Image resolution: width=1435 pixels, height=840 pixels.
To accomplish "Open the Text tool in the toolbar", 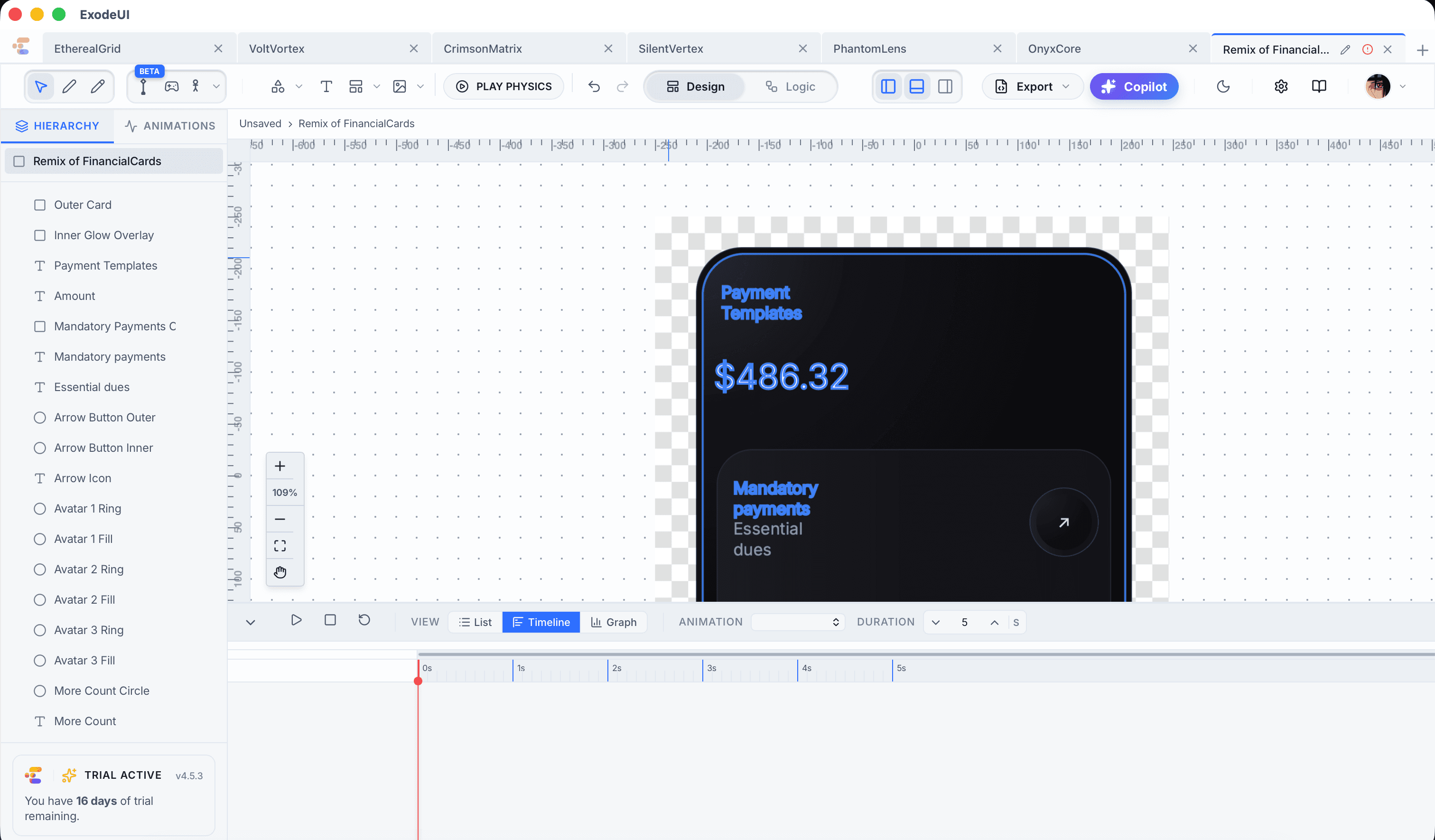I will point(326,86).
